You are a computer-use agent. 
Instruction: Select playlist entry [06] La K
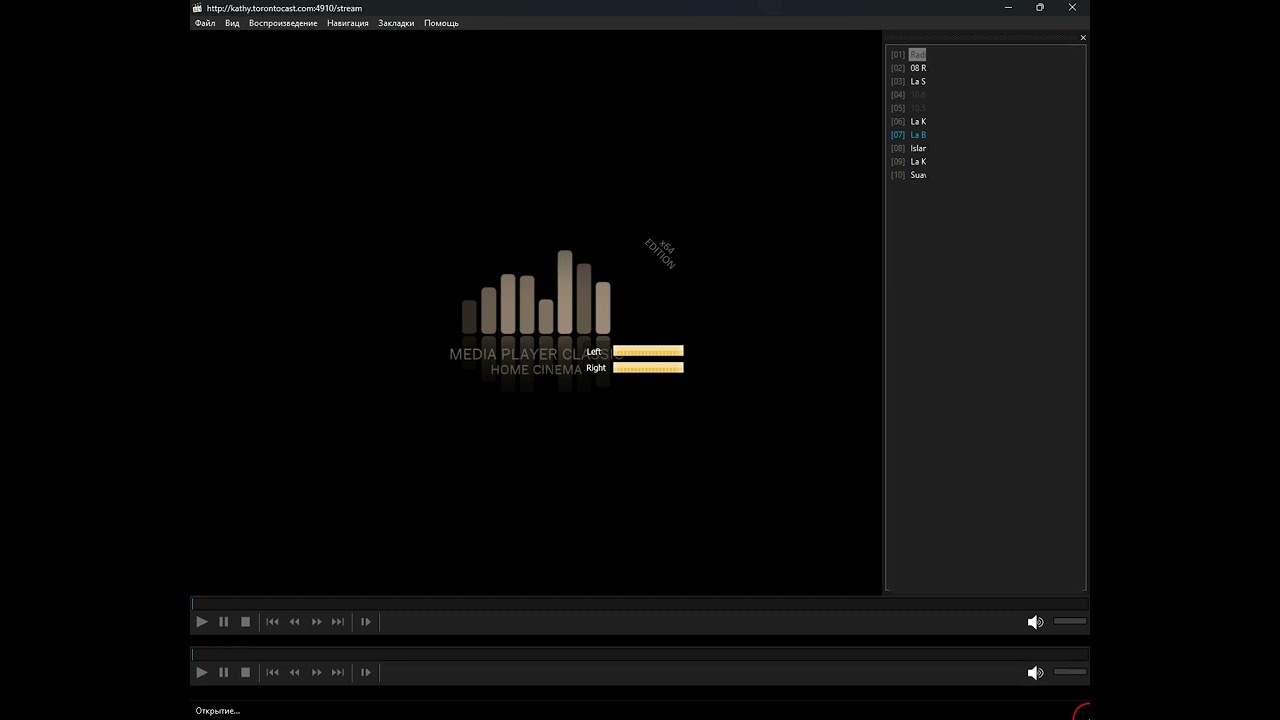pos(908,121)
